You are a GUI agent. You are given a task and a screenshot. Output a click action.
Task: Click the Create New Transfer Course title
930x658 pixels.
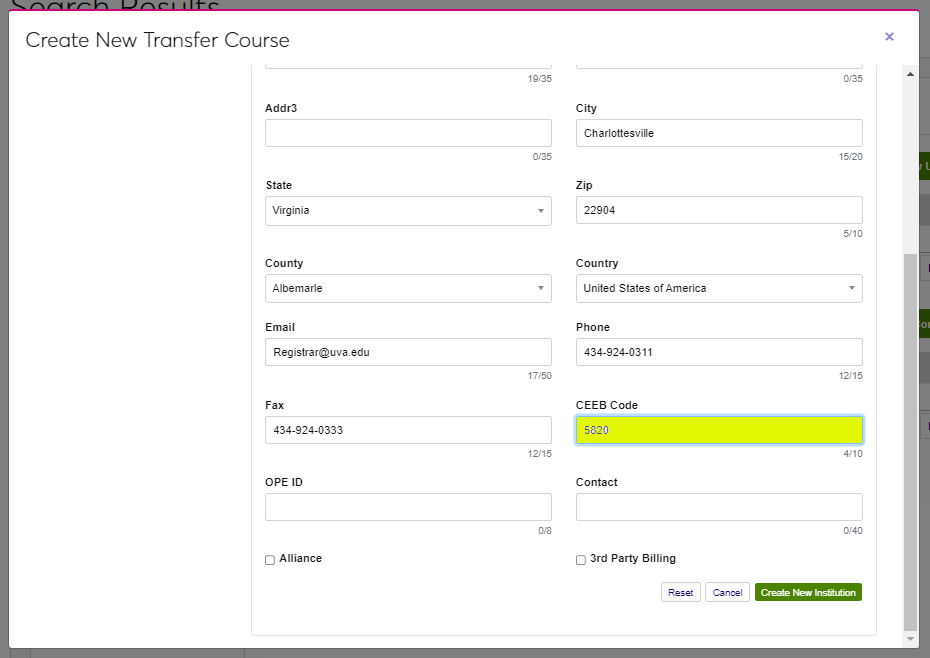tap(158, 40)
